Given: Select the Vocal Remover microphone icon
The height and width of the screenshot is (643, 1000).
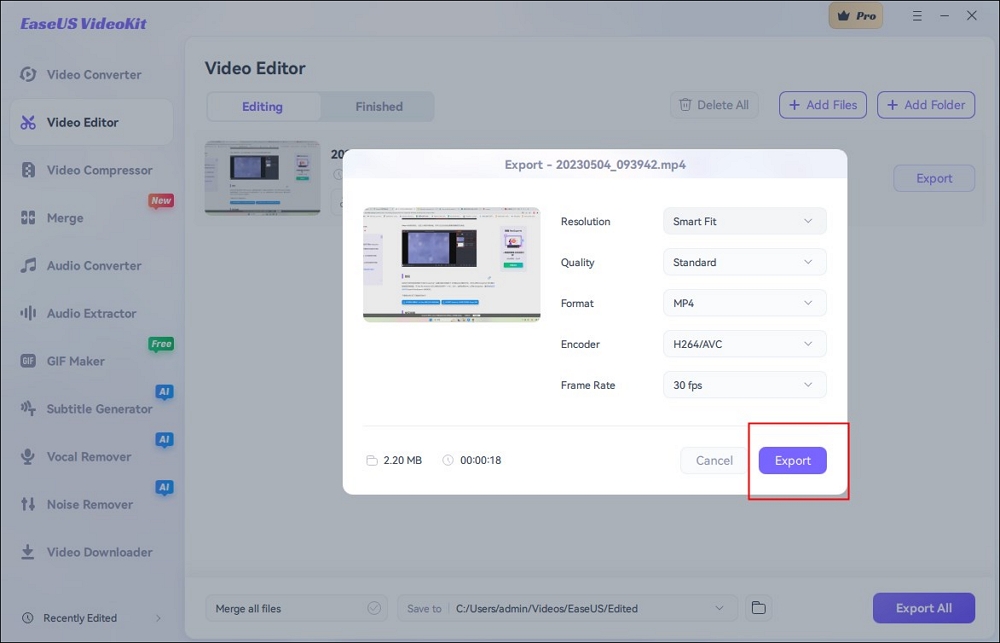Looking at the screenshot, I should (28, 457).
